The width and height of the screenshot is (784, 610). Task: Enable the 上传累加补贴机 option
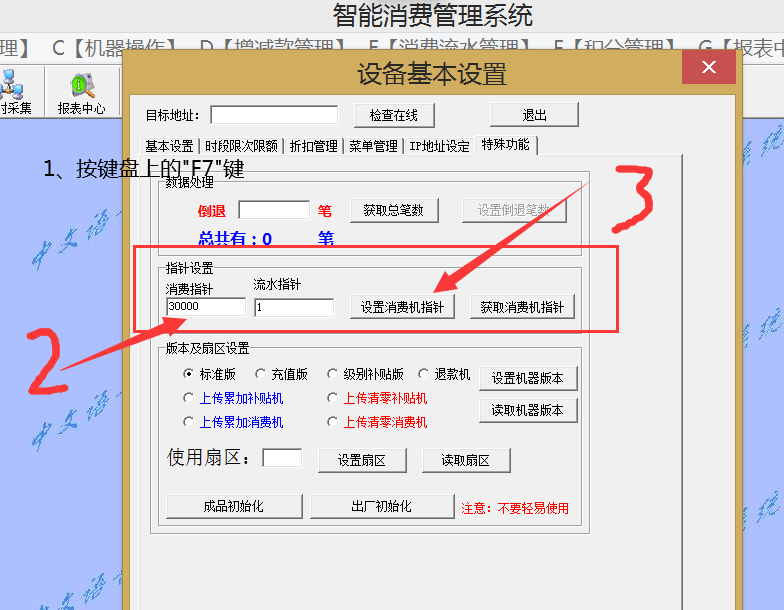tap(189, 398)
